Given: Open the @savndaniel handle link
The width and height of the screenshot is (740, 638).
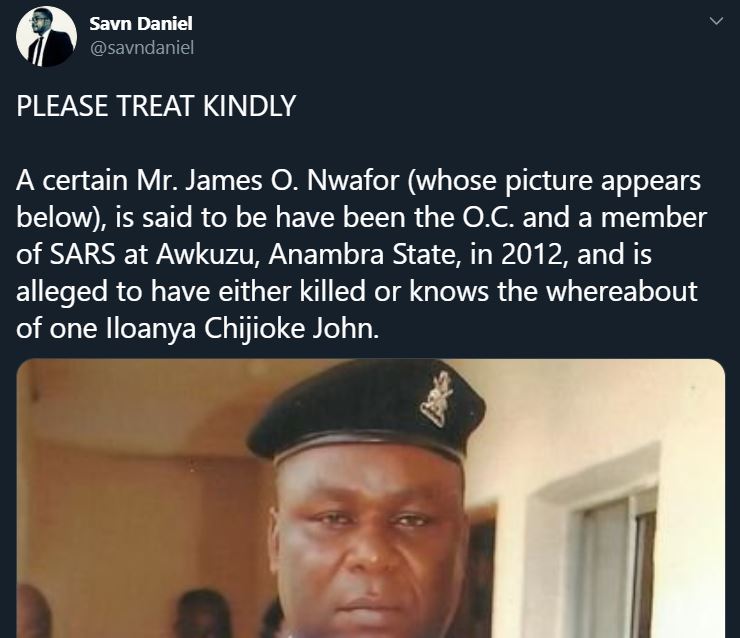Looking at the screenshot, I should coord(142,48).
